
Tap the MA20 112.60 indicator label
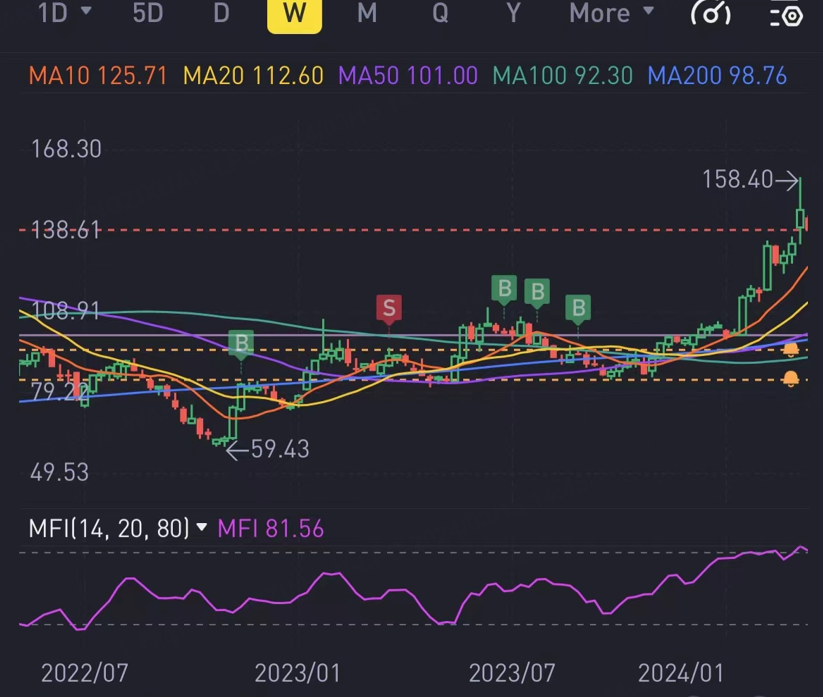(x=253, y=76)
